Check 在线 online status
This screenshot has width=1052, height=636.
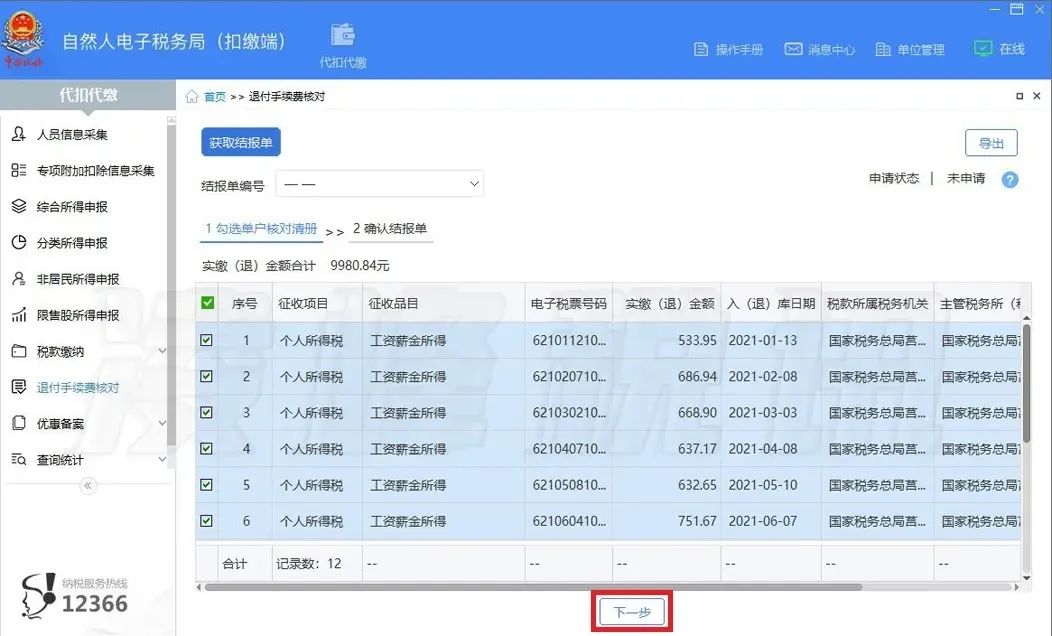click(x=1005, y=46)
